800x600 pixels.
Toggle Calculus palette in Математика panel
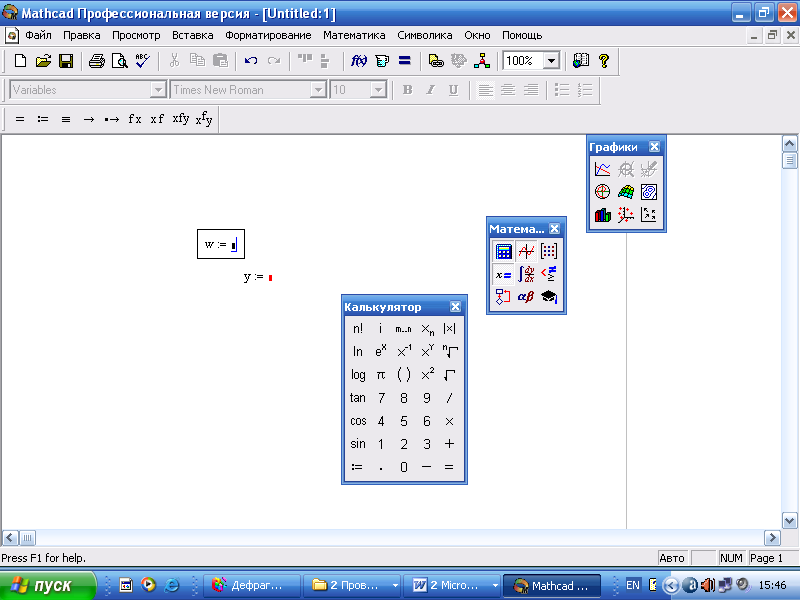526,274
